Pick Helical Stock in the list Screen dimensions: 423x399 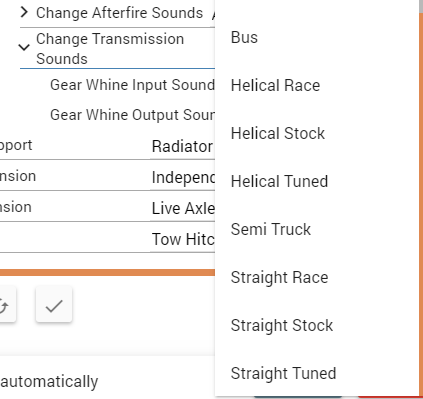(317, 133)
